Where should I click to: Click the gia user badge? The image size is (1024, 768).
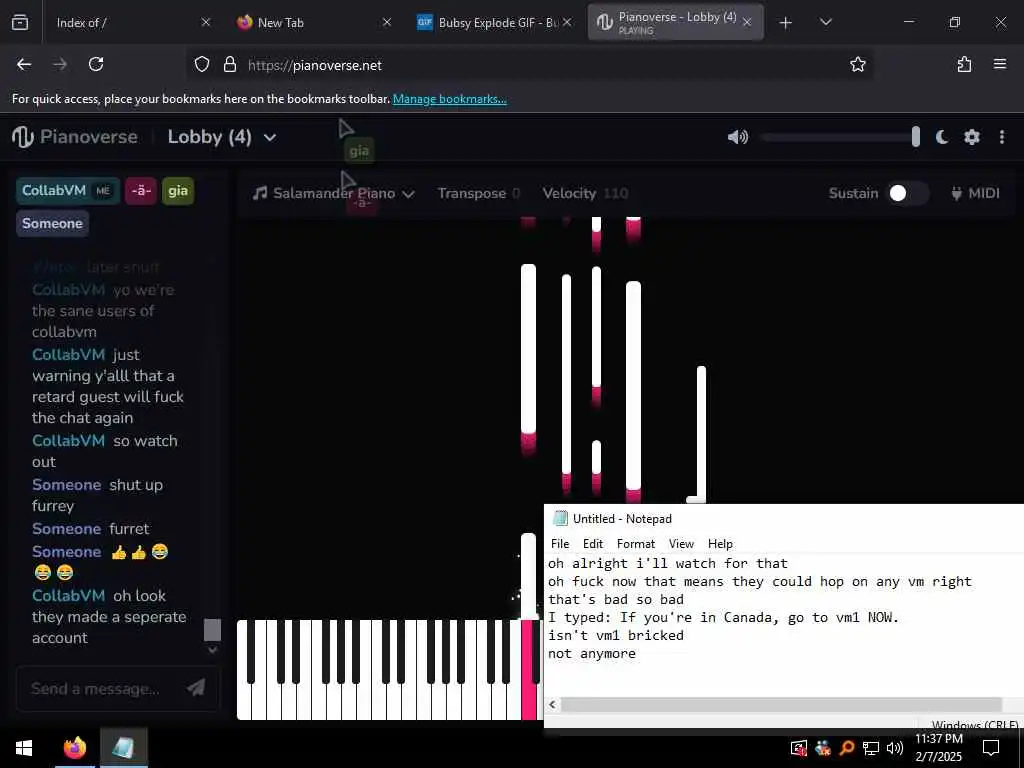click(178, 191)
